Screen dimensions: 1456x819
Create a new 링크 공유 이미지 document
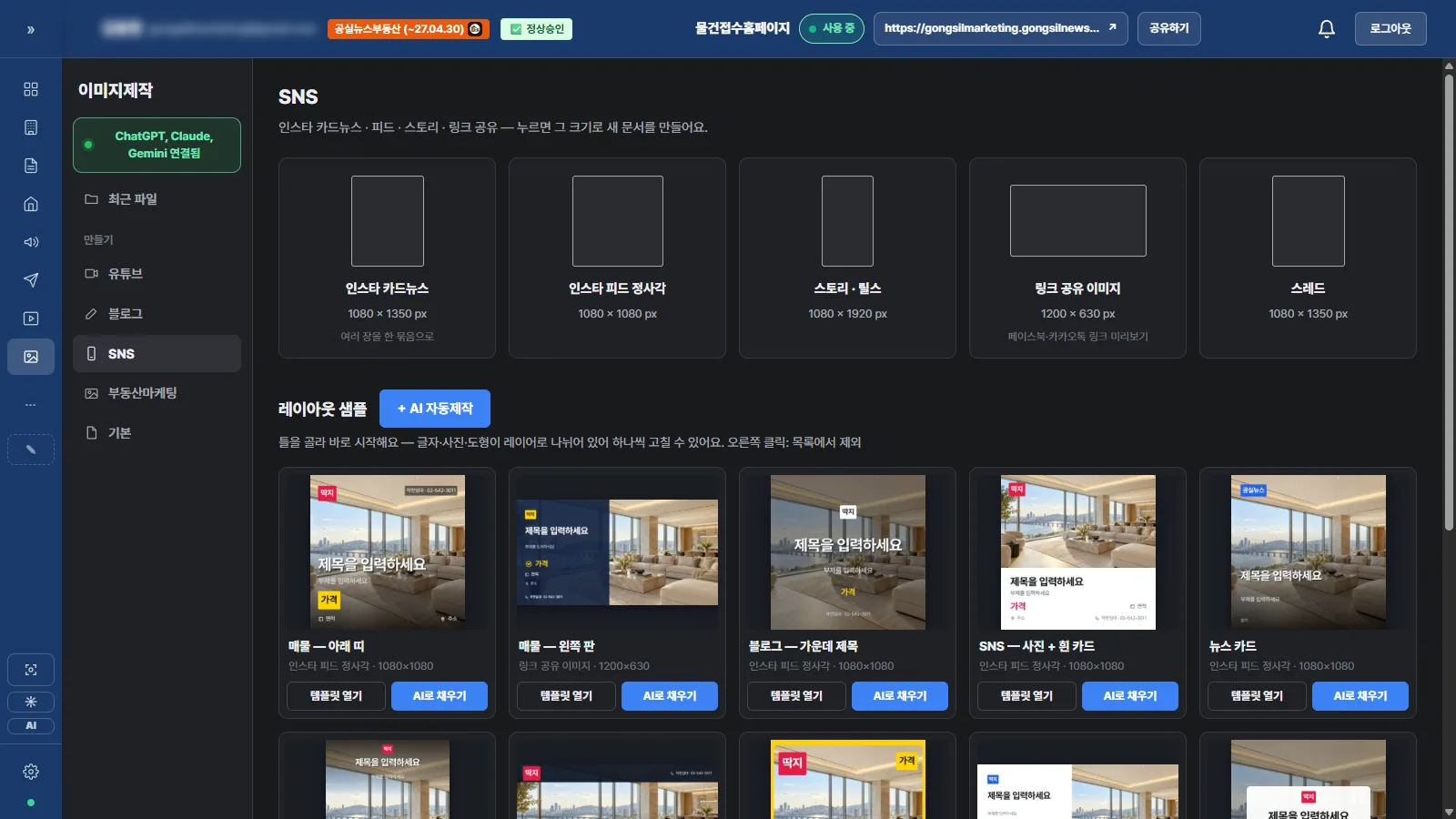point(1077,258)
